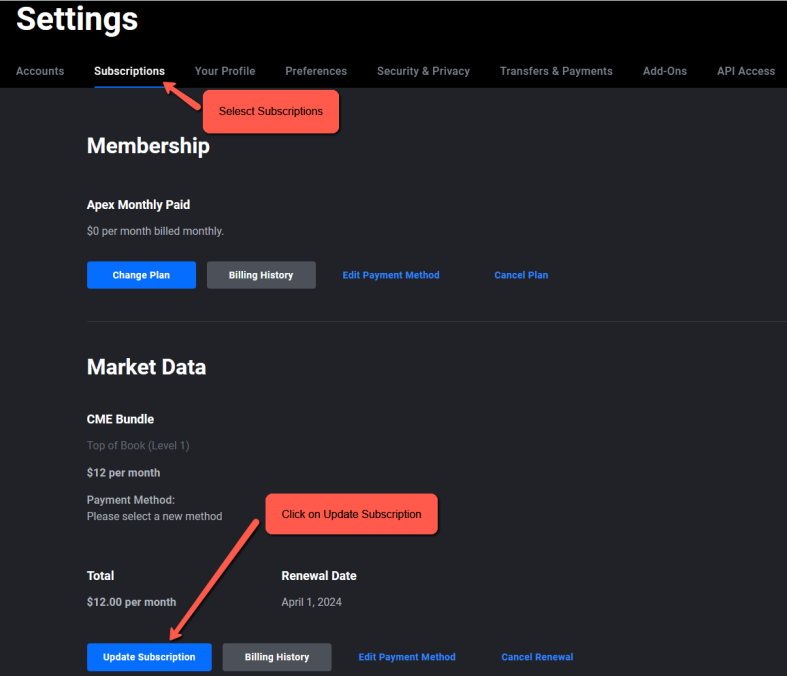Click the 'Please select a new method' text

pyautogui.click(x=155, y=516)
